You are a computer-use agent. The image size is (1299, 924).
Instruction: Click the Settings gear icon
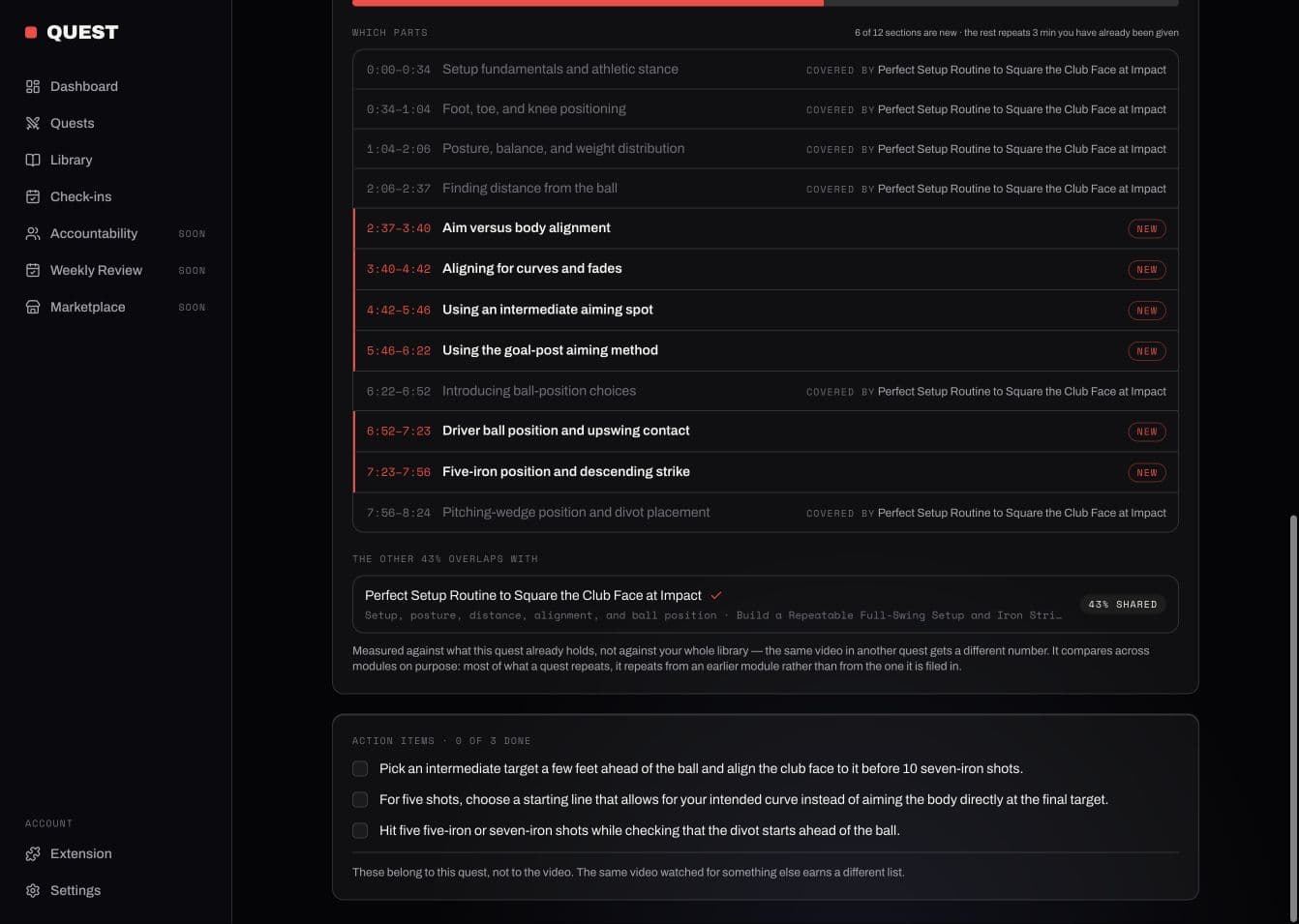click(x=33, y=890)
